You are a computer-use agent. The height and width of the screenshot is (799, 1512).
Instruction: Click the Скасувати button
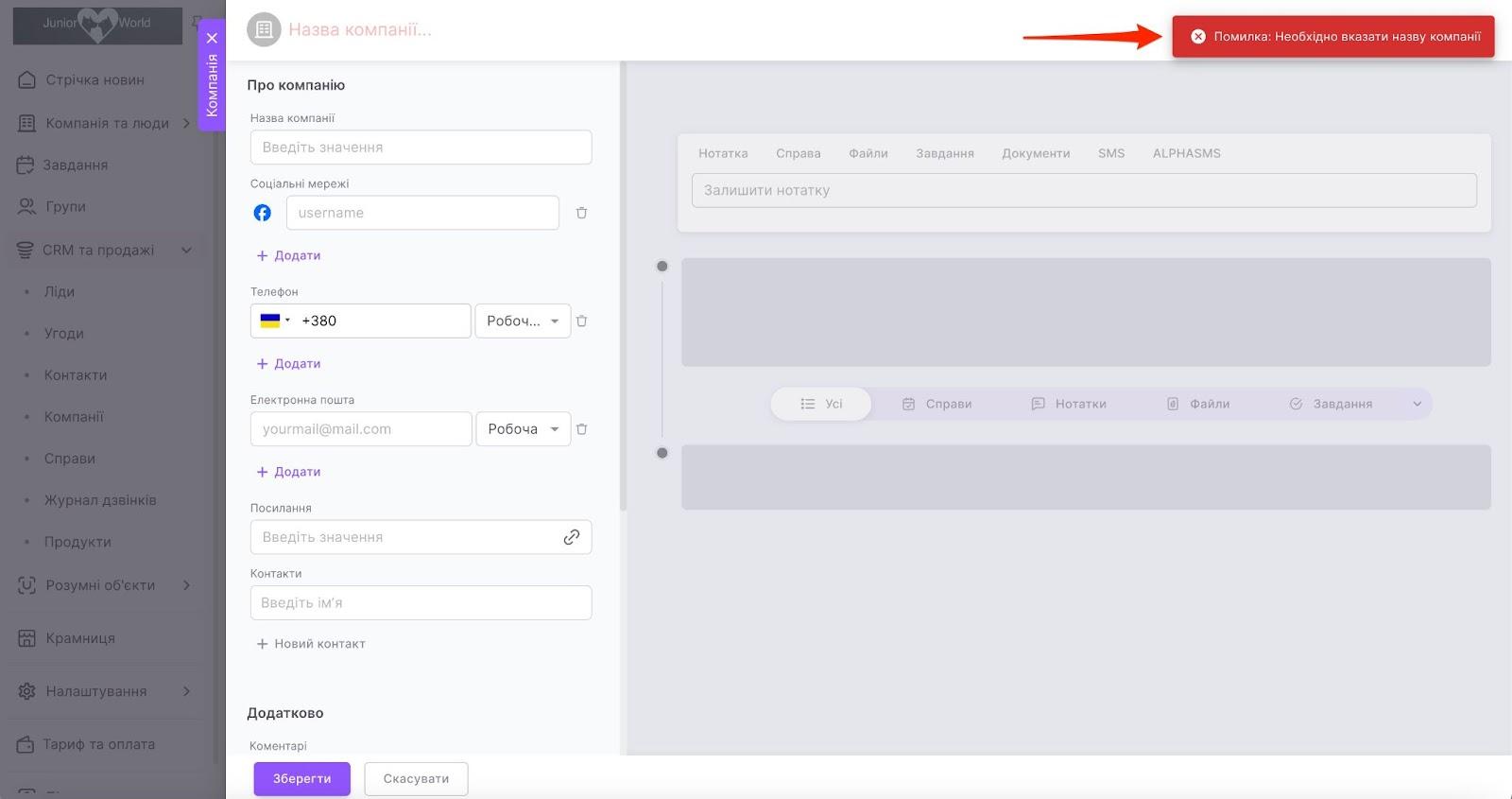pos(416,779)
